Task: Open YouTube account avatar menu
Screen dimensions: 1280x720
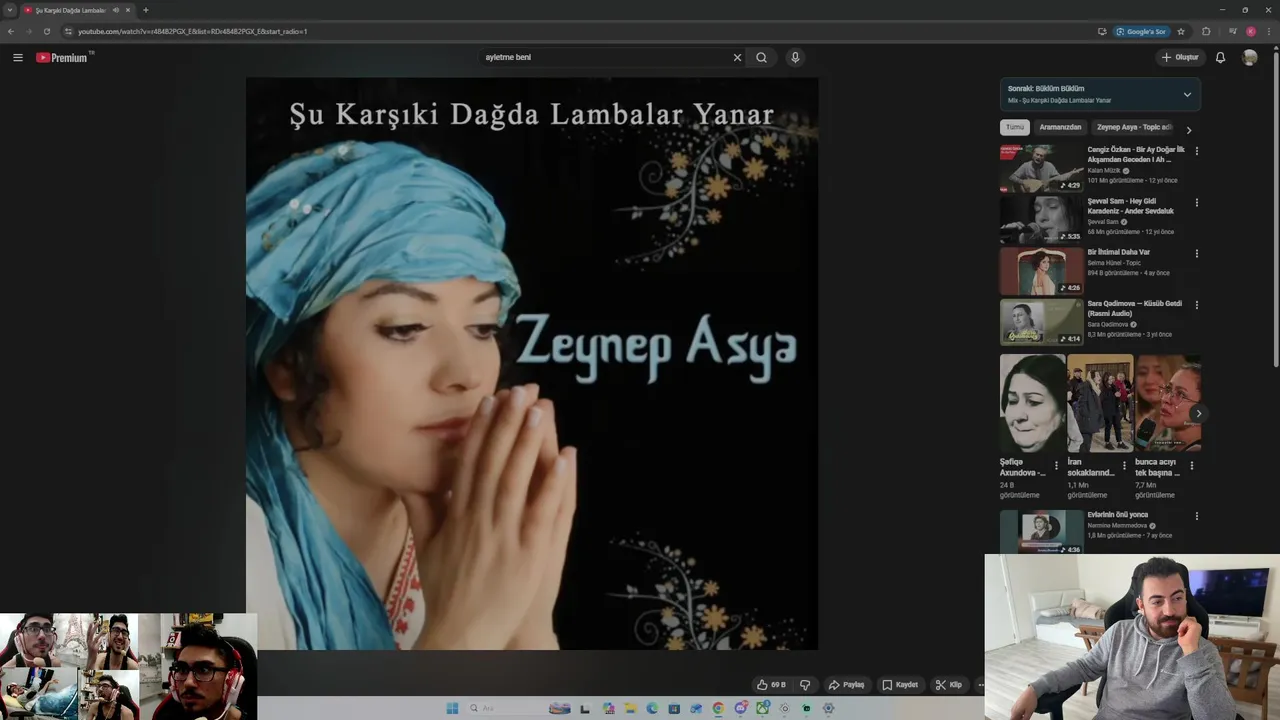Action: pos(1249,57)
